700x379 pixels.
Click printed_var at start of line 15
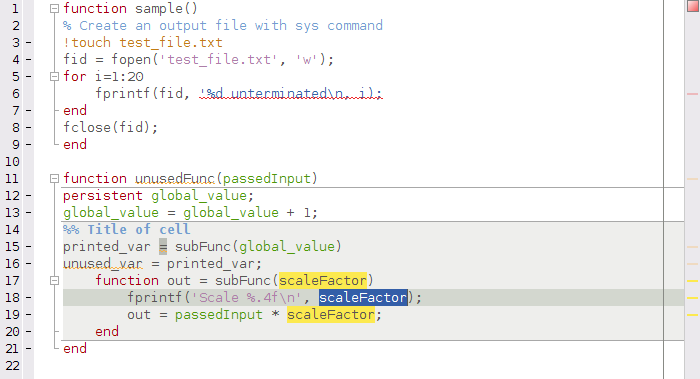pos(107,246)
